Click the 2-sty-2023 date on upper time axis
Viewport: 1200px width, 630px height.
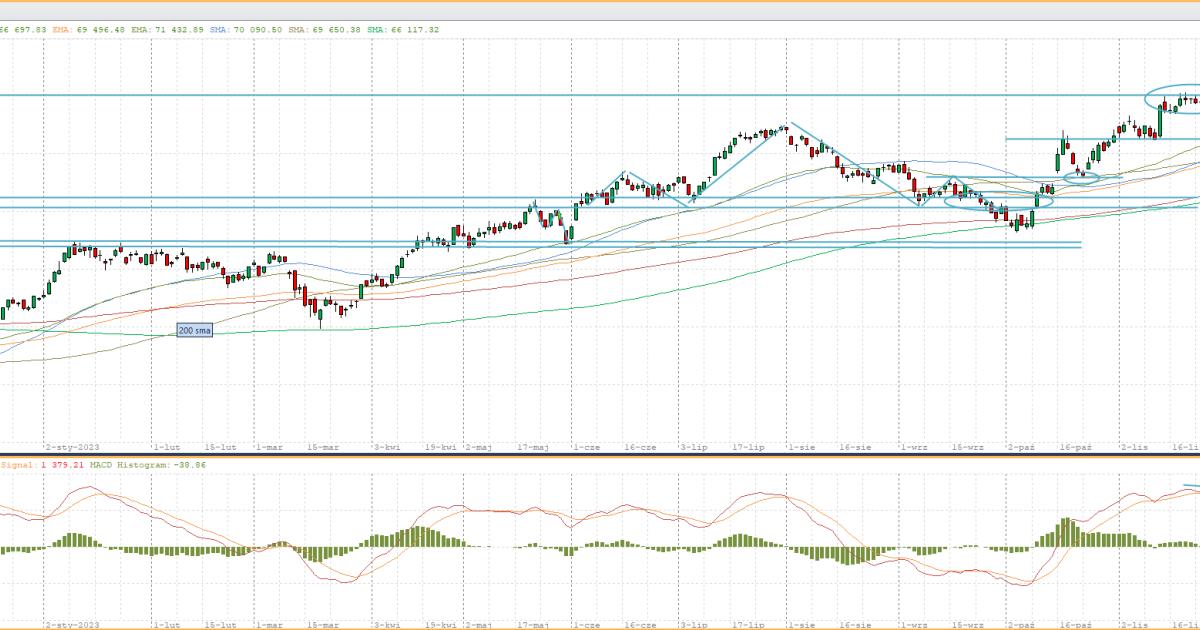(x=73, y=449)
